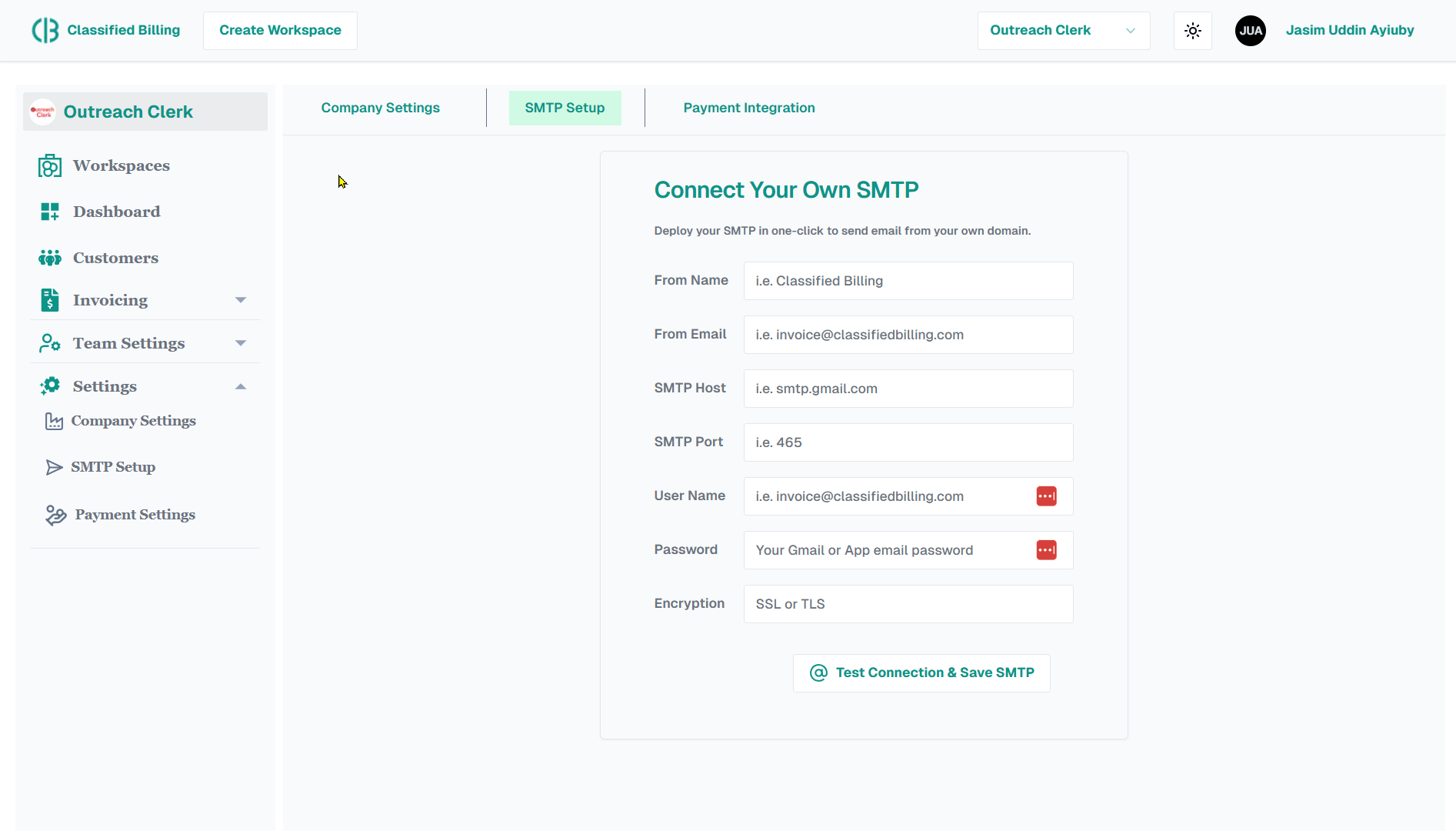The height and width of the screenshot is (831, 1456).
Task: Click the Classified Billing brand link
Action: [x=124, y=30]
